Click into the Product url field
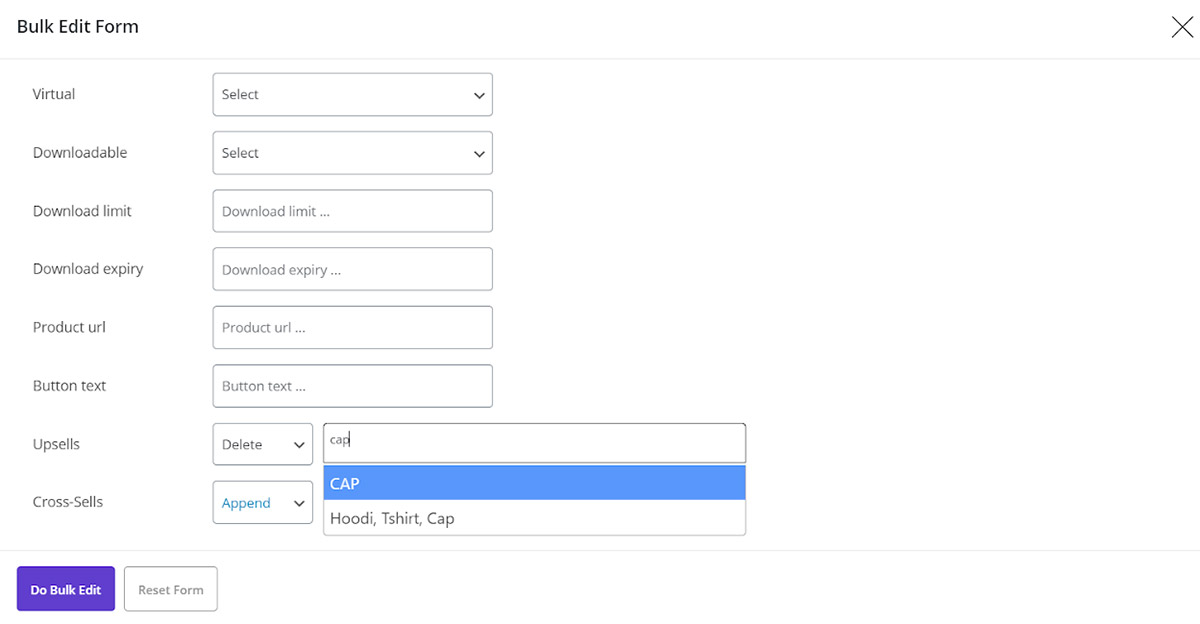 (x=352, y=327)
